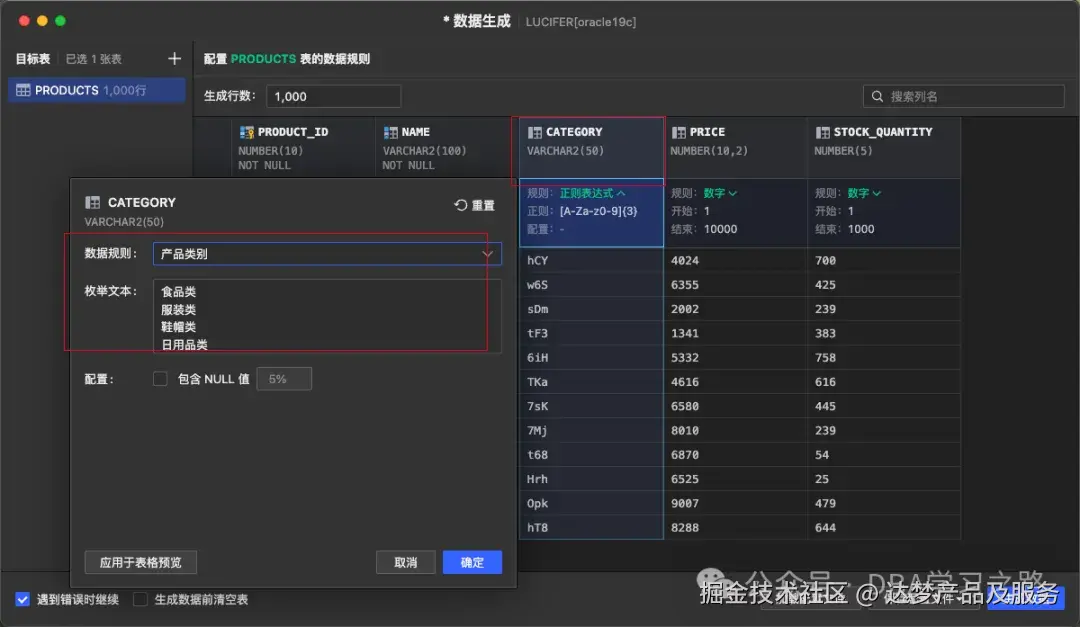Click the PRICE column icon
The height and width of the screenshot is (627, 1080).
click(x=678, y=132)
